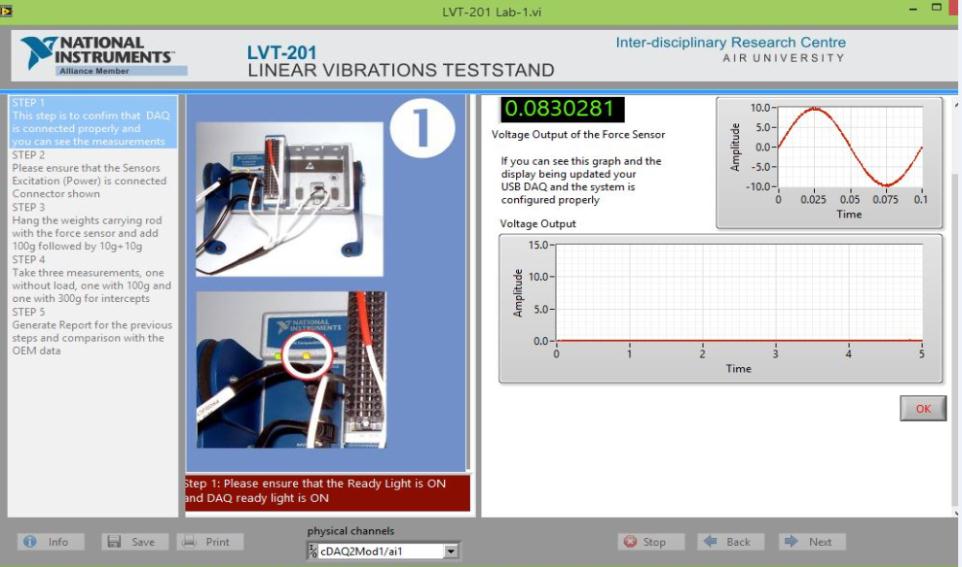Click the Info icon at bottom
Viewport: 962px width, 567px height.
(x=29, y=542)
